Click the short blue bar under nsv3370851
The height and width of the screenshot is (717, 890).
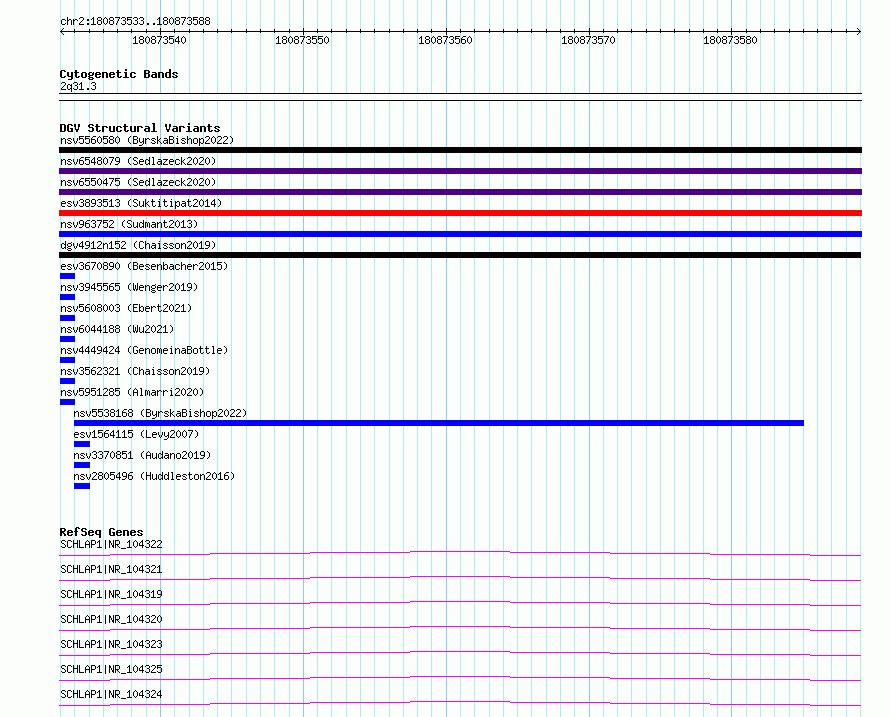click(82, 465)
